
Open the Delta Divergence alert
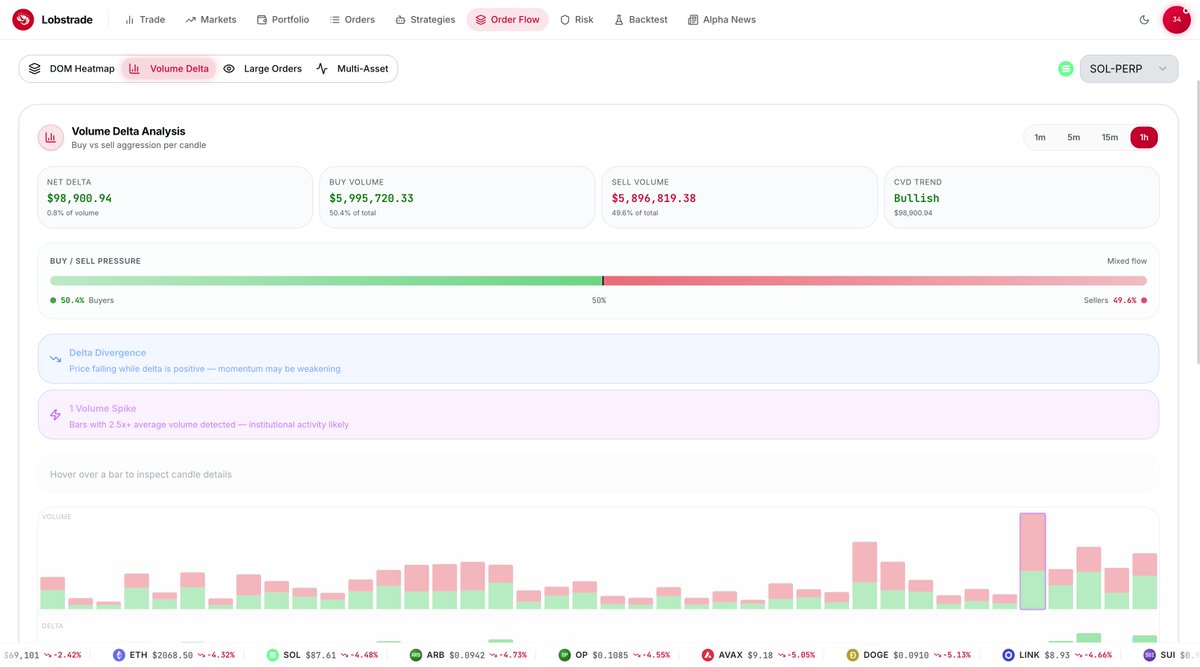click(x=598, y=359)
